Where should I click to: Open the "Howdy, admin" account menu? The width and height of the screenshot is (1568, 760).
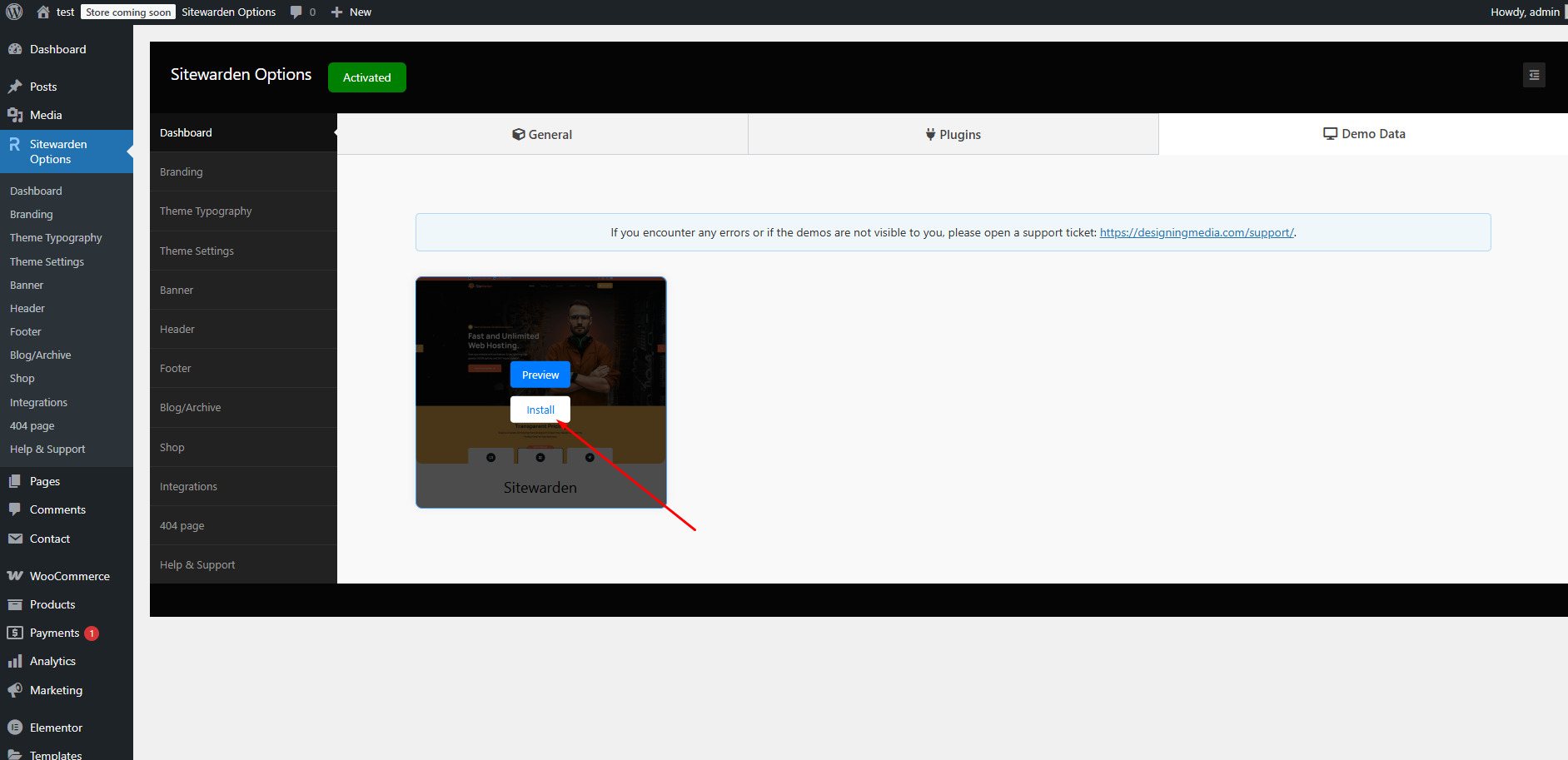1526,12
